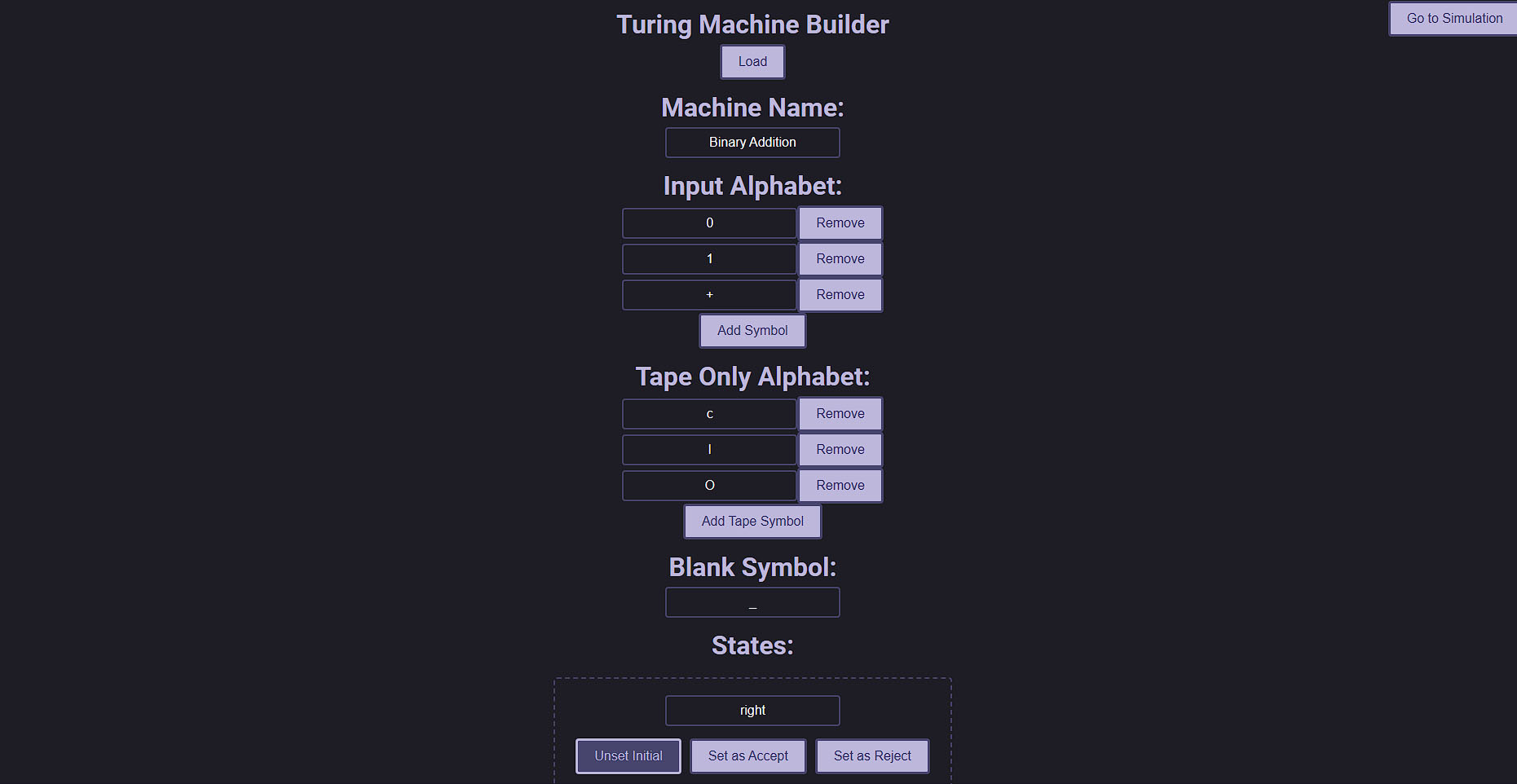Set the right state as Accept
This screenshot has height=784, width=1517.
(x=747, y=756)
